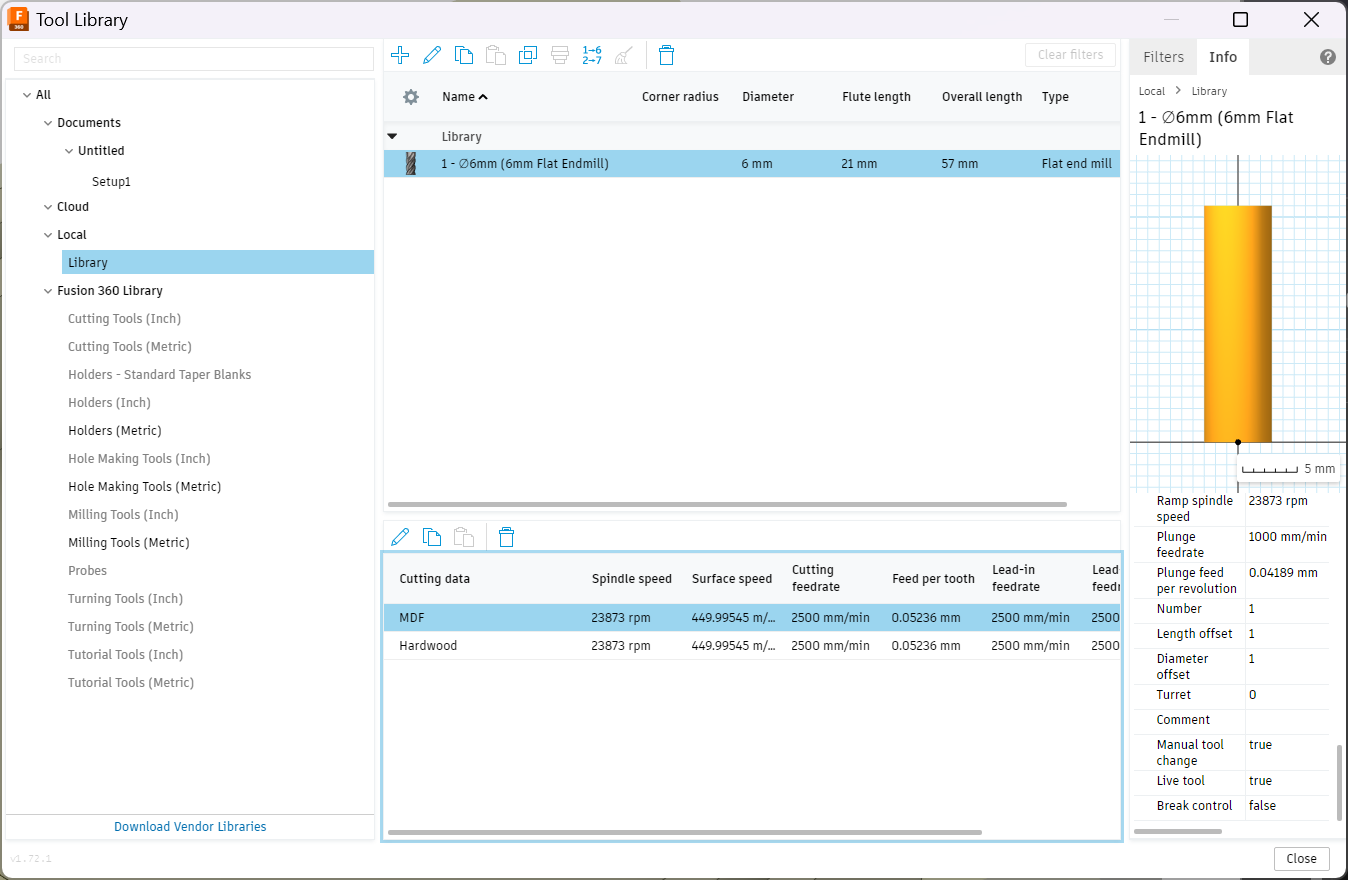This screenshot has width=1348, height=880.
Task: Click the gear icon for column settings
Action: click(410, 97)
